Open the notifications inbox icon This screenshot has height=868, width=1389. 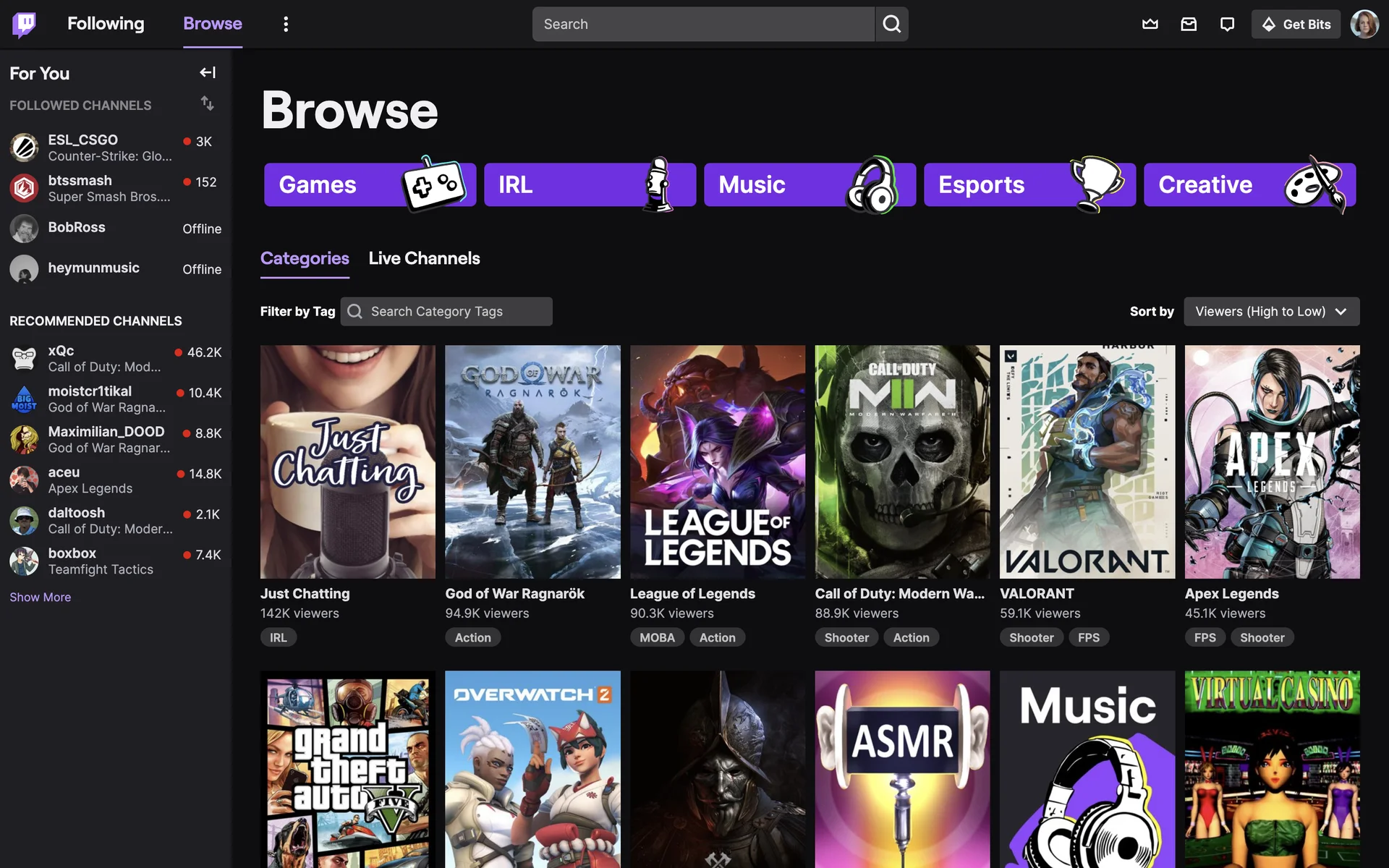(x=1189, y=24)
